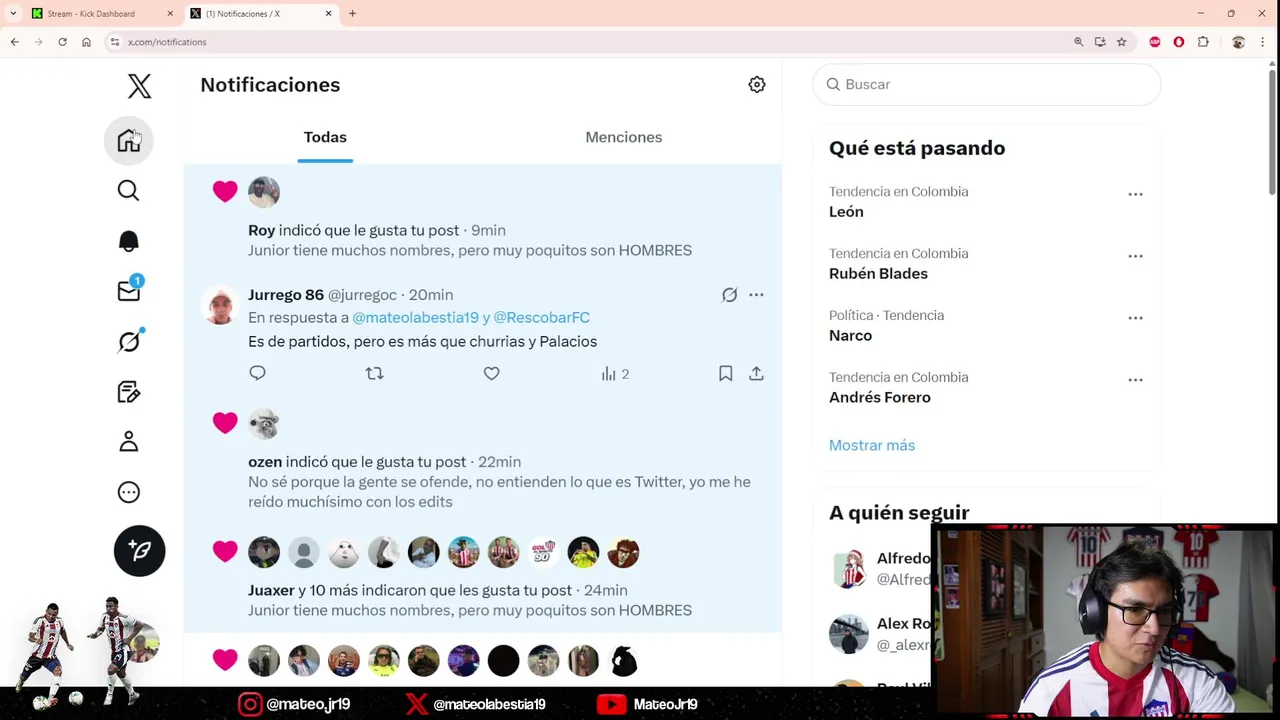This screenshot has width=1280, height=720.
Task: Open browser zoom magnifier icon
Action: pyautogui.click(x=1078, y=42)
